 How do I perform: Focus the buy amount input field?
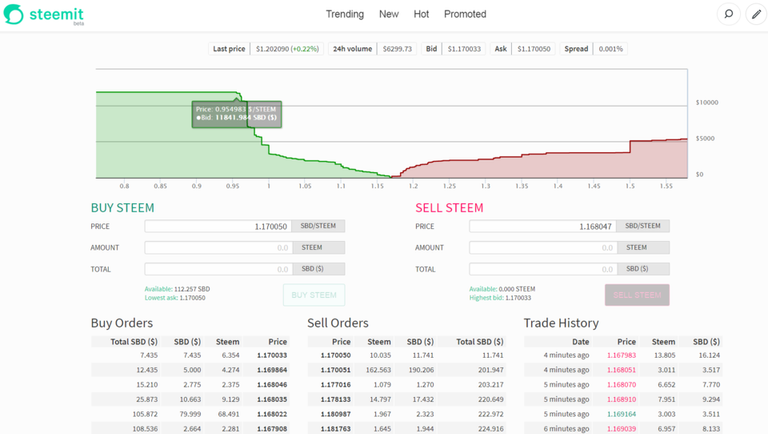[218, 248]
